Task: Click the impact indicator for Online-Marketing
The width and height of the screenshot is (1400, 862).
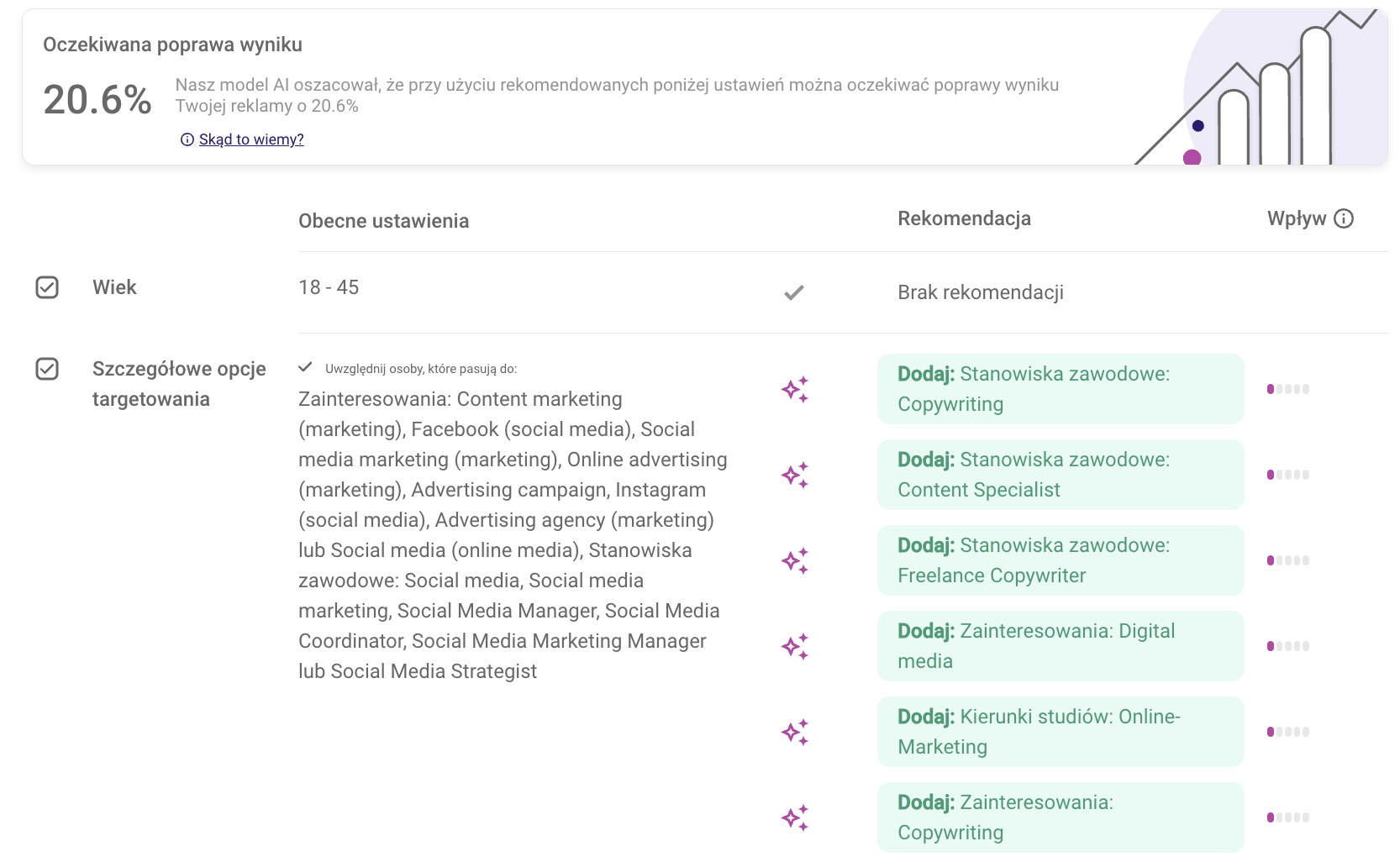Action: [1288, 732]
